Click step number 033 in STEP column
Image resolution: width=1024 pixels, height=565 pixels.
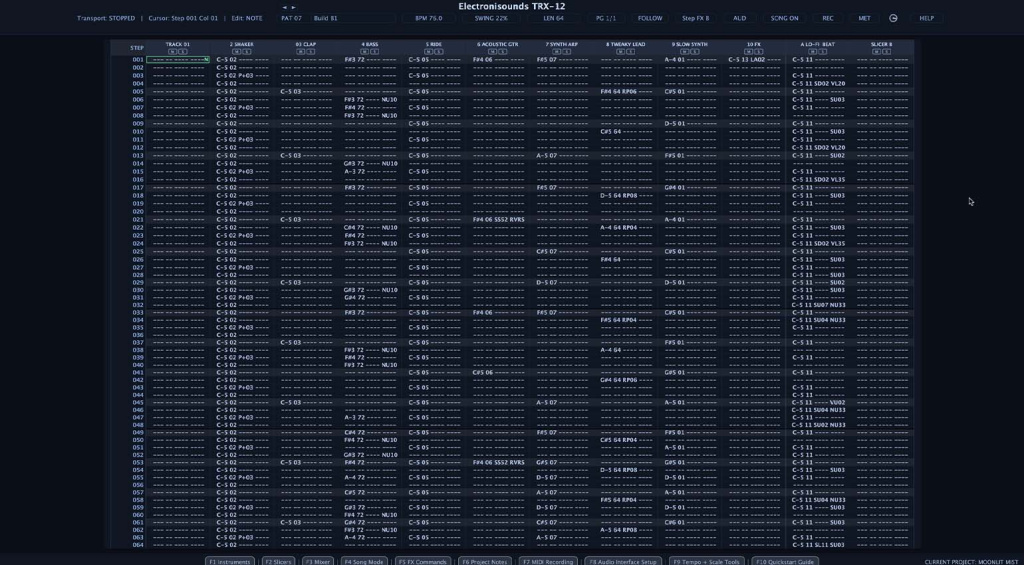click(x=138, y=312)
